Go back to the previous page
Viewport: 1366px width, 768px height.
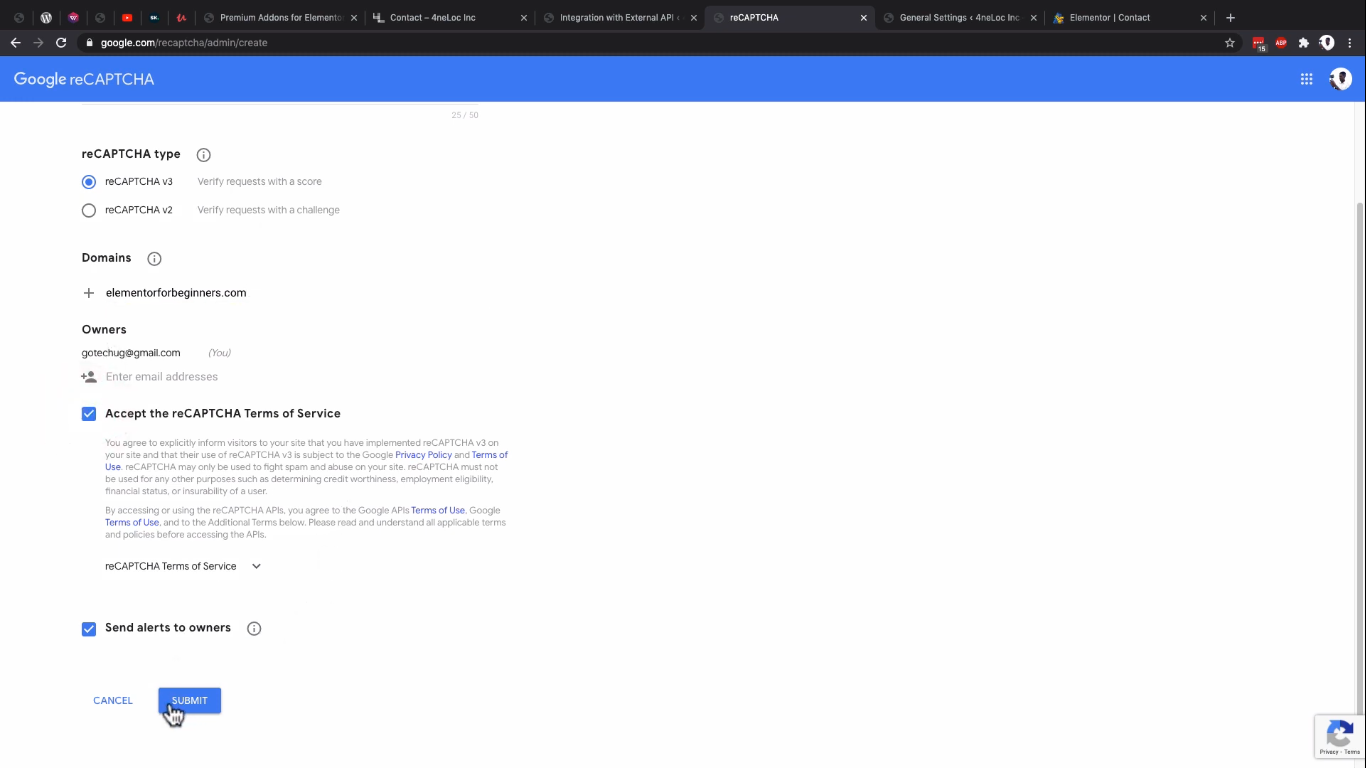coord(15,43)
